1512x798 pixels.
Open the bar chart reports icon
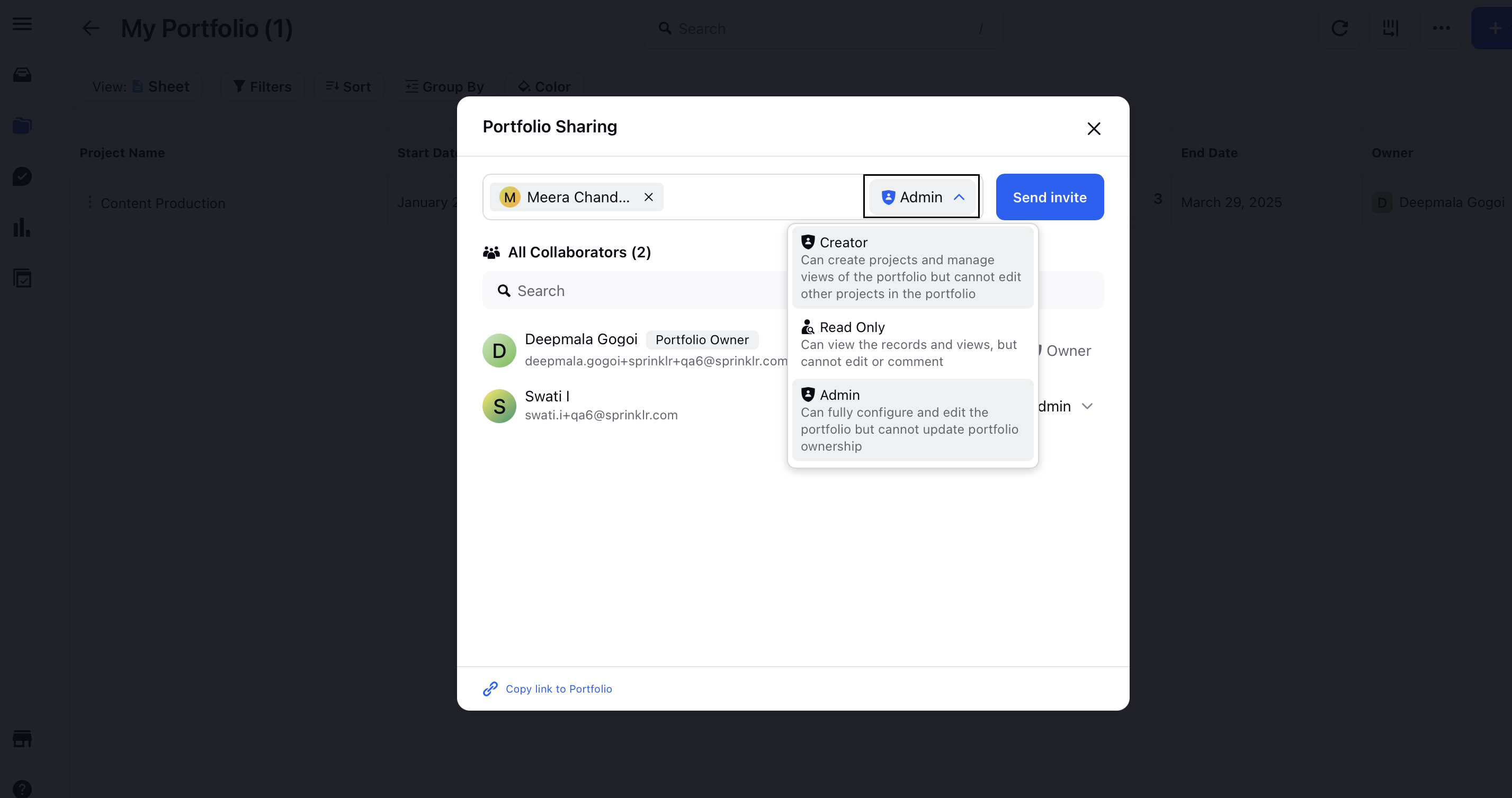[x=22, y=227]
